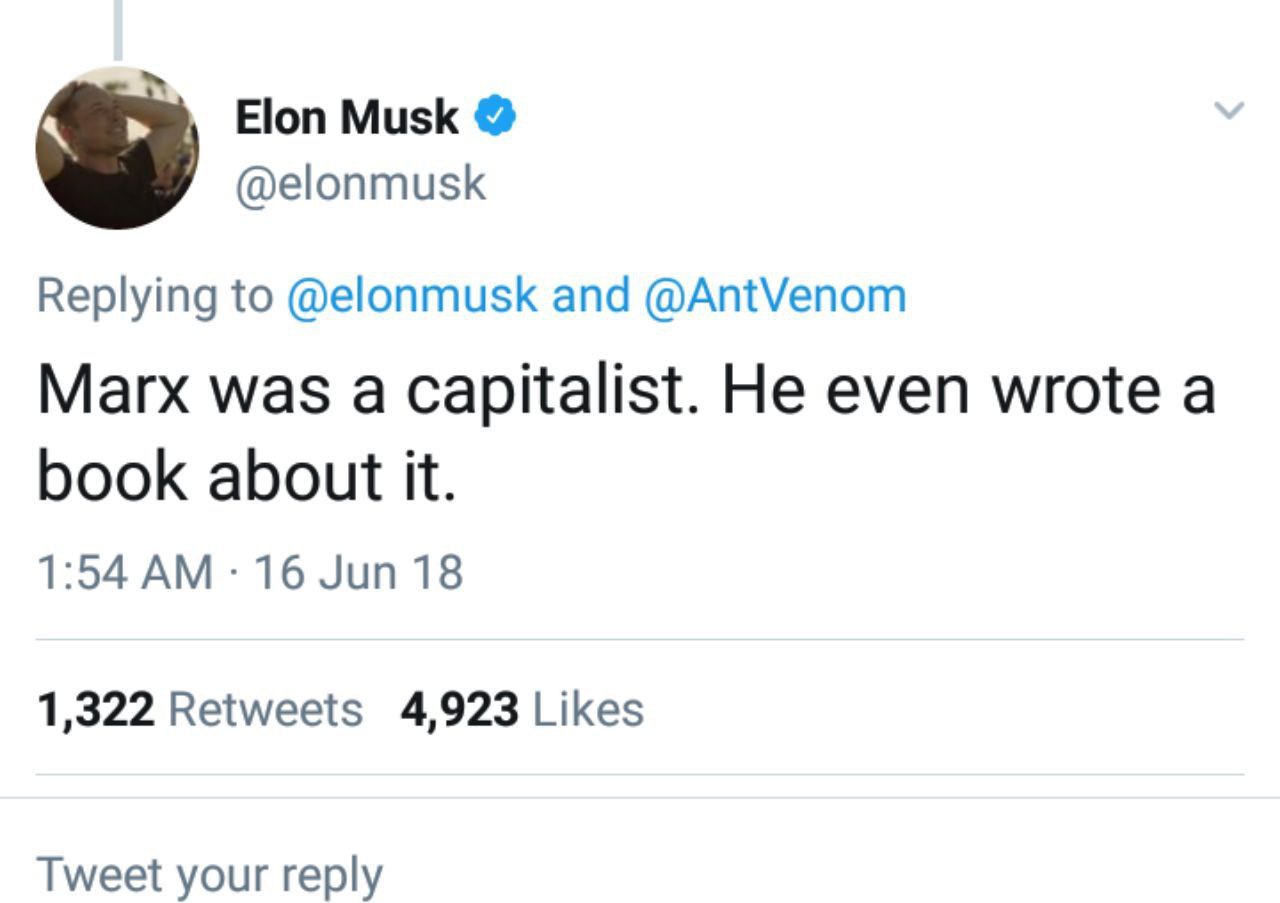Click the thread connector line above avatar
Image resolution: width=1280 pixels, height=903 pixels.
point(118,30)
